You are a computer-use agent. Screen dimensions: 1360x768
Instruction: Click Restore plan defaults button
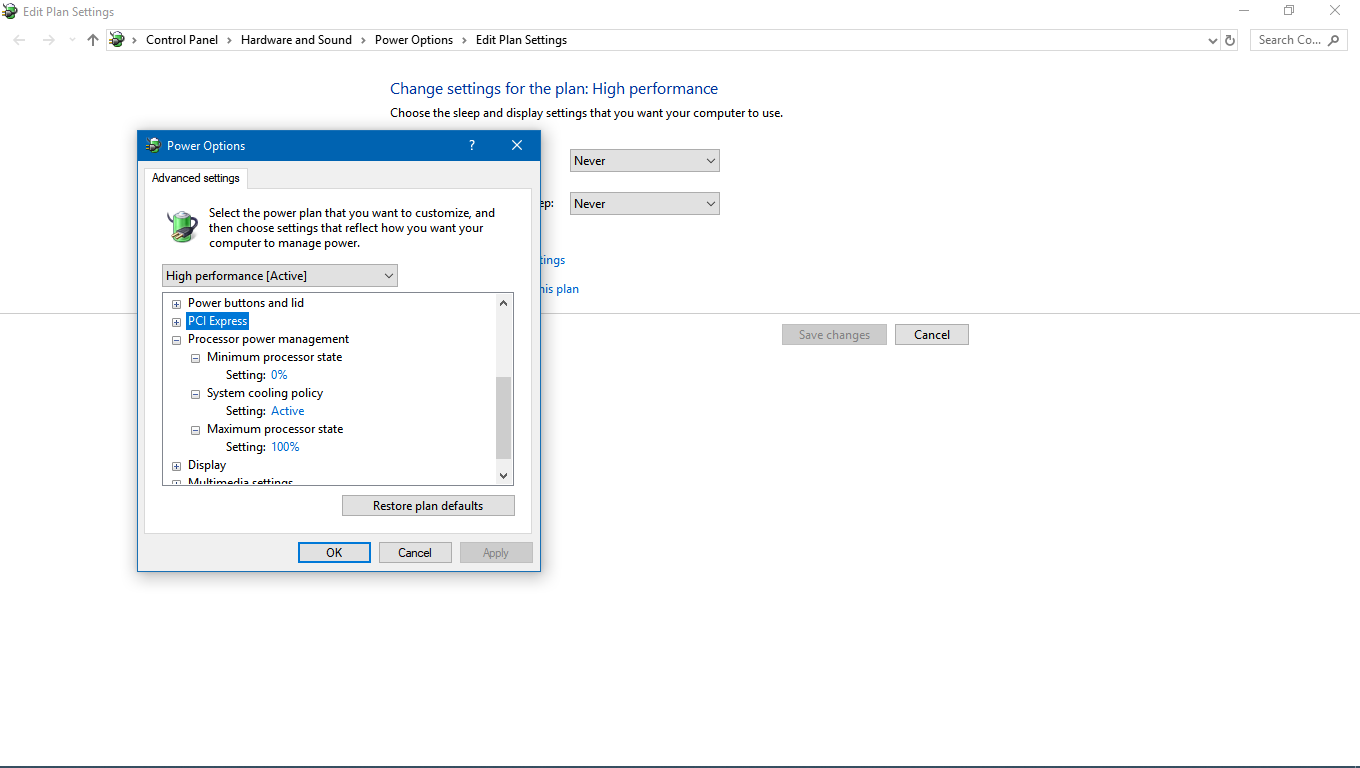(x=428, y=506)
